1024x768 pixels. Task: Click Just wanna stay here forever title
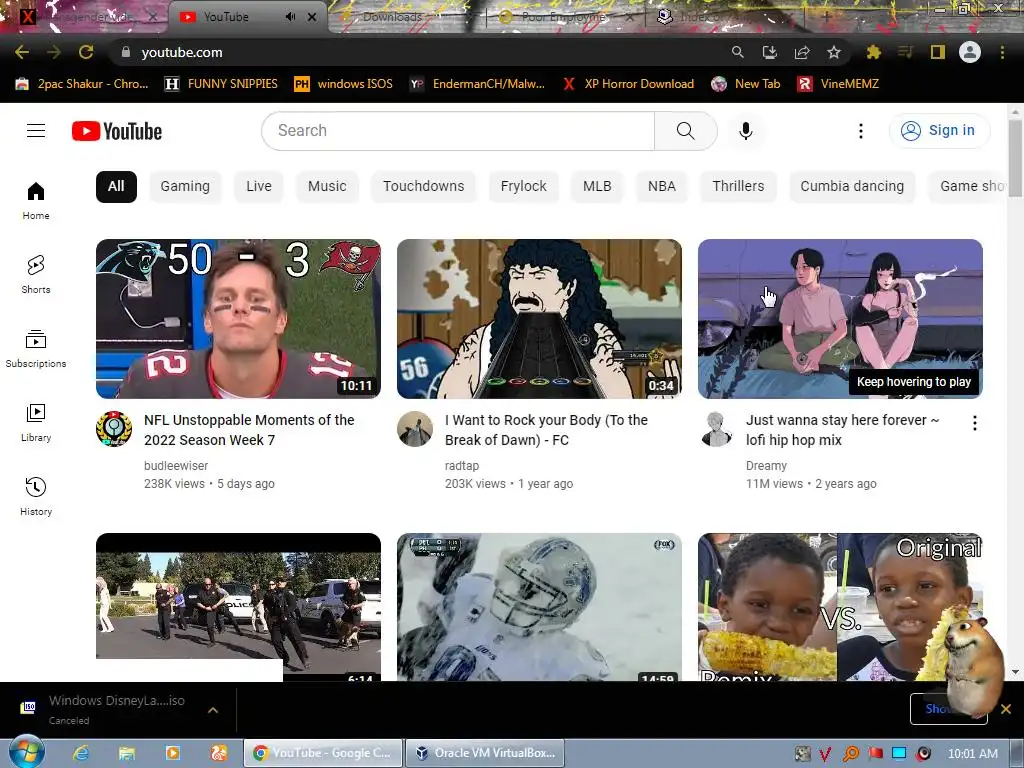coord(842,430)
